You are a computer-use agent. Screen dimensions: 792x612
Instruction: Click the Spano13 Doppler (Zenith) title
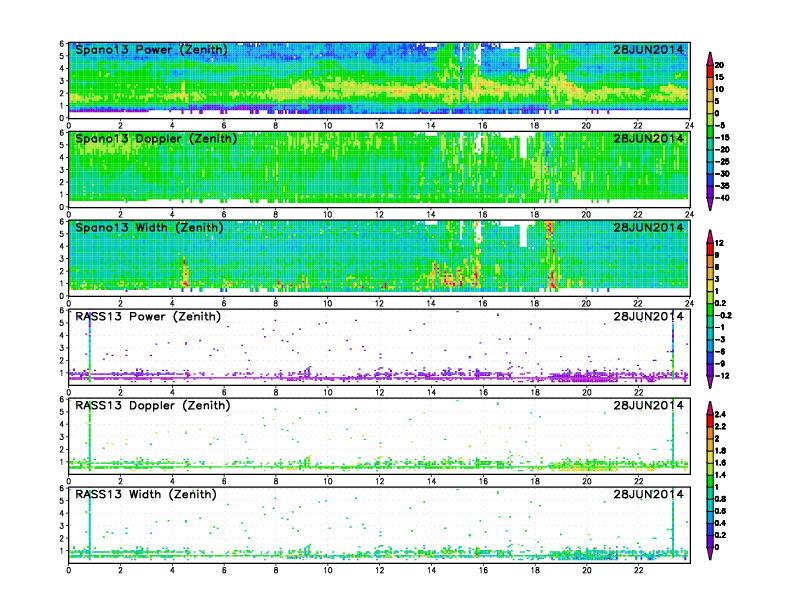tap(156, 139)
